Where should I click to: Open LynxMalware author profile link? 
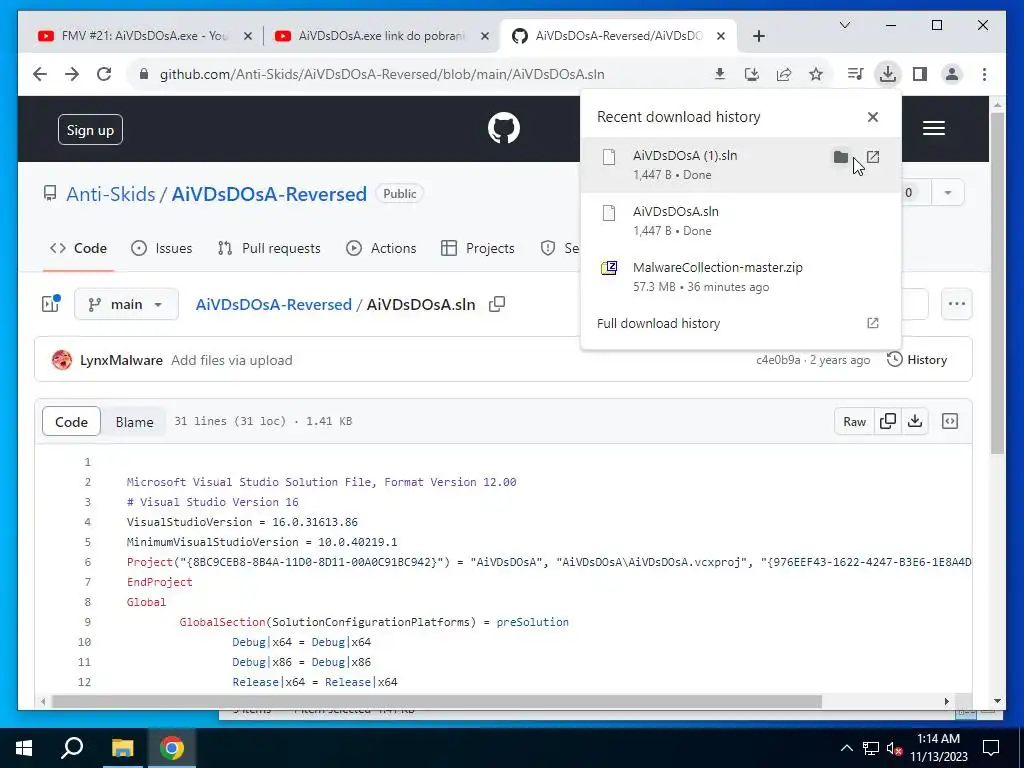121,360
